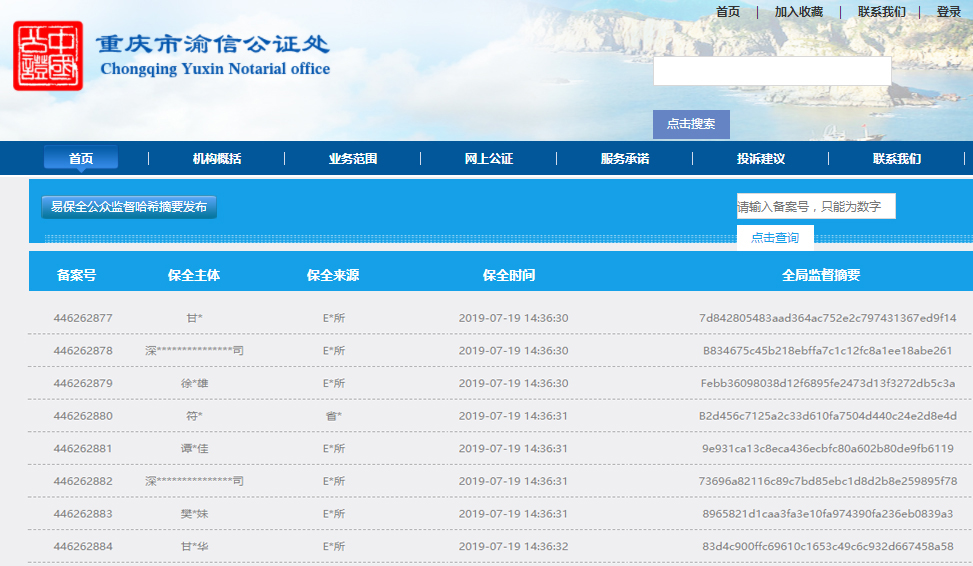Select record number 446262883
This screenshot has width=973, height=566.
click(83, 513)
